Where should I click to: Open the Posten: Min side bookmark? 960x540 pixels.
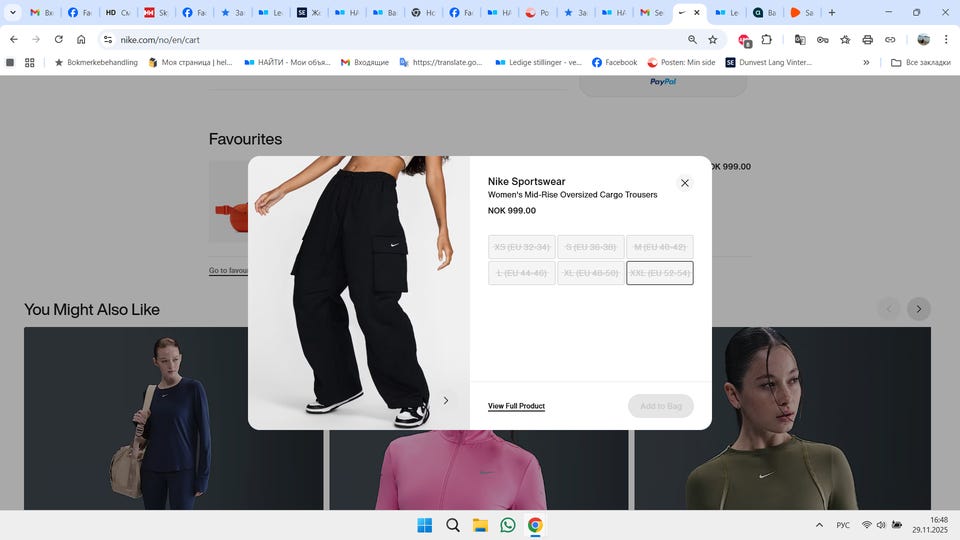(x=681, y=62)
